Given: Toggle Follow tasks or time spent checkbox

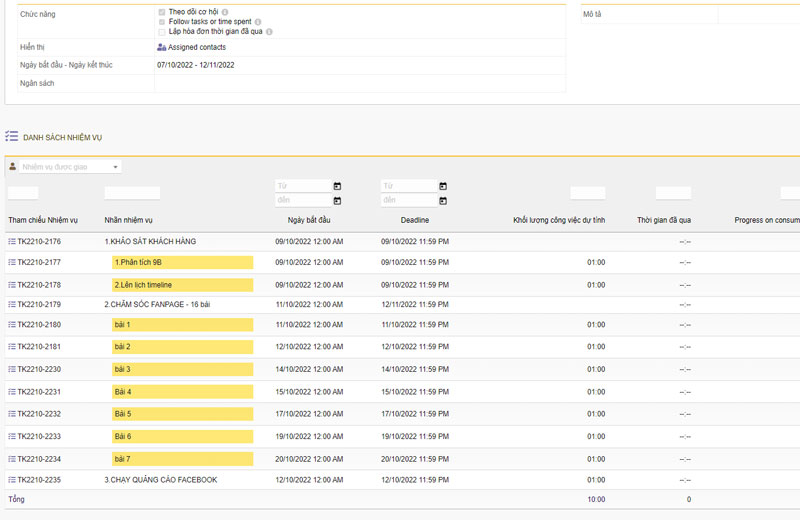Looking at the screenshot, I should pos(162,21).
